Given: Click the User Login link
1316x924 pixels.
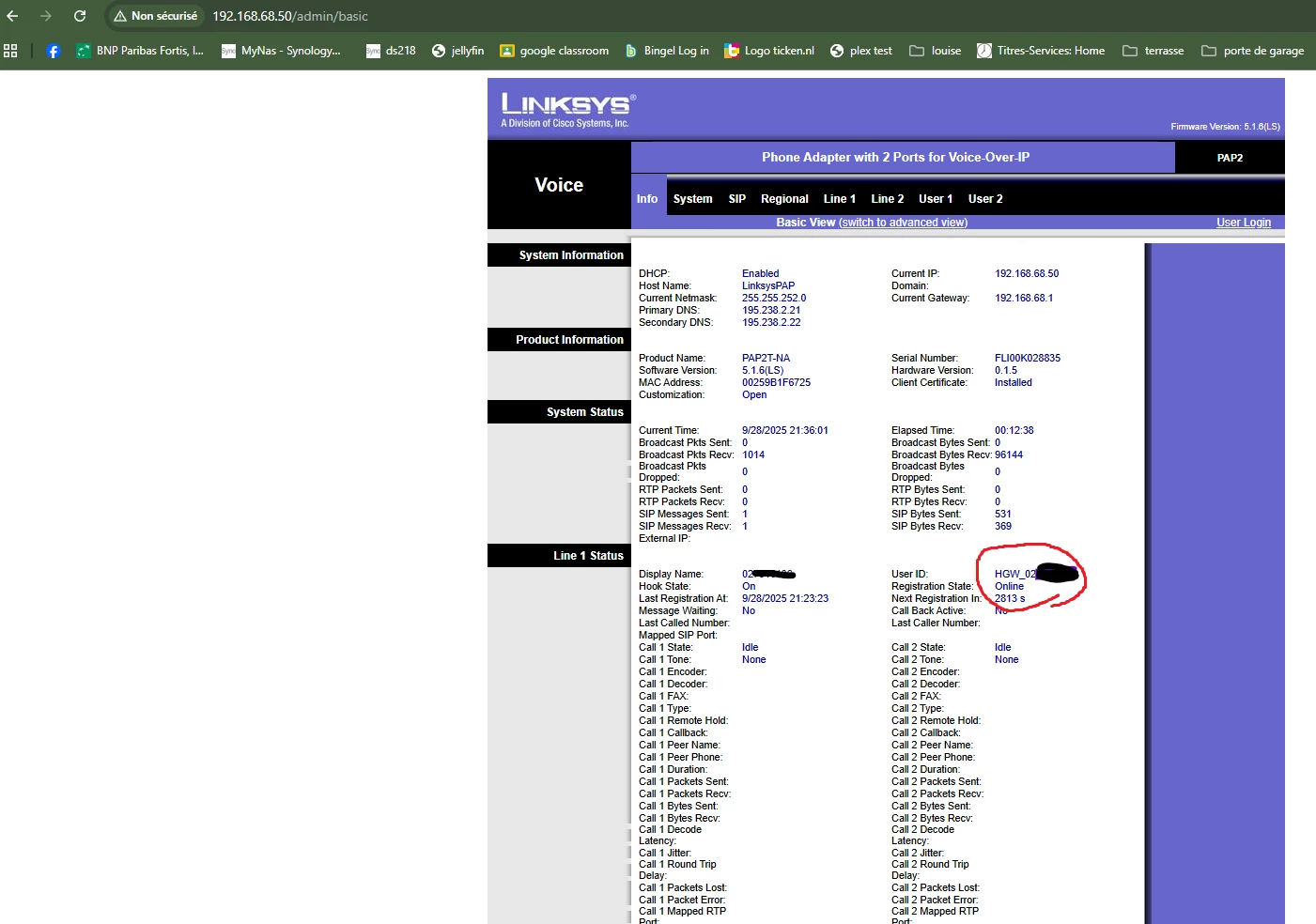Looking at the screenshot, I should [x=1244, y=223].
